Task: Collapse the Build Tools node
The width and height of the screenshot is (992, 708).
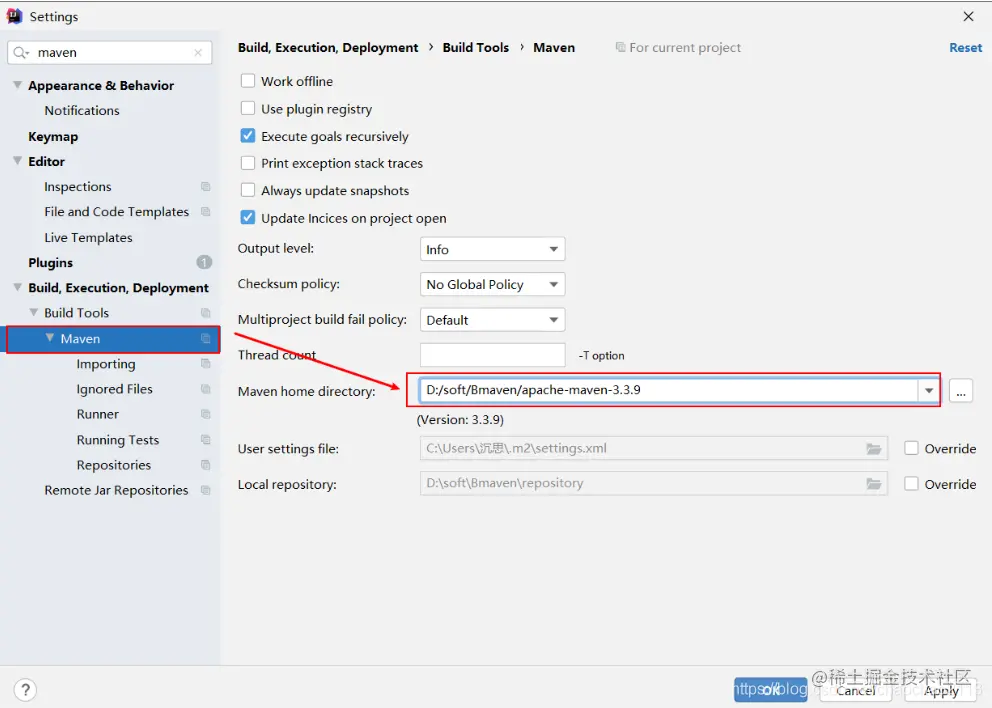Action: (x=34, y=313)
